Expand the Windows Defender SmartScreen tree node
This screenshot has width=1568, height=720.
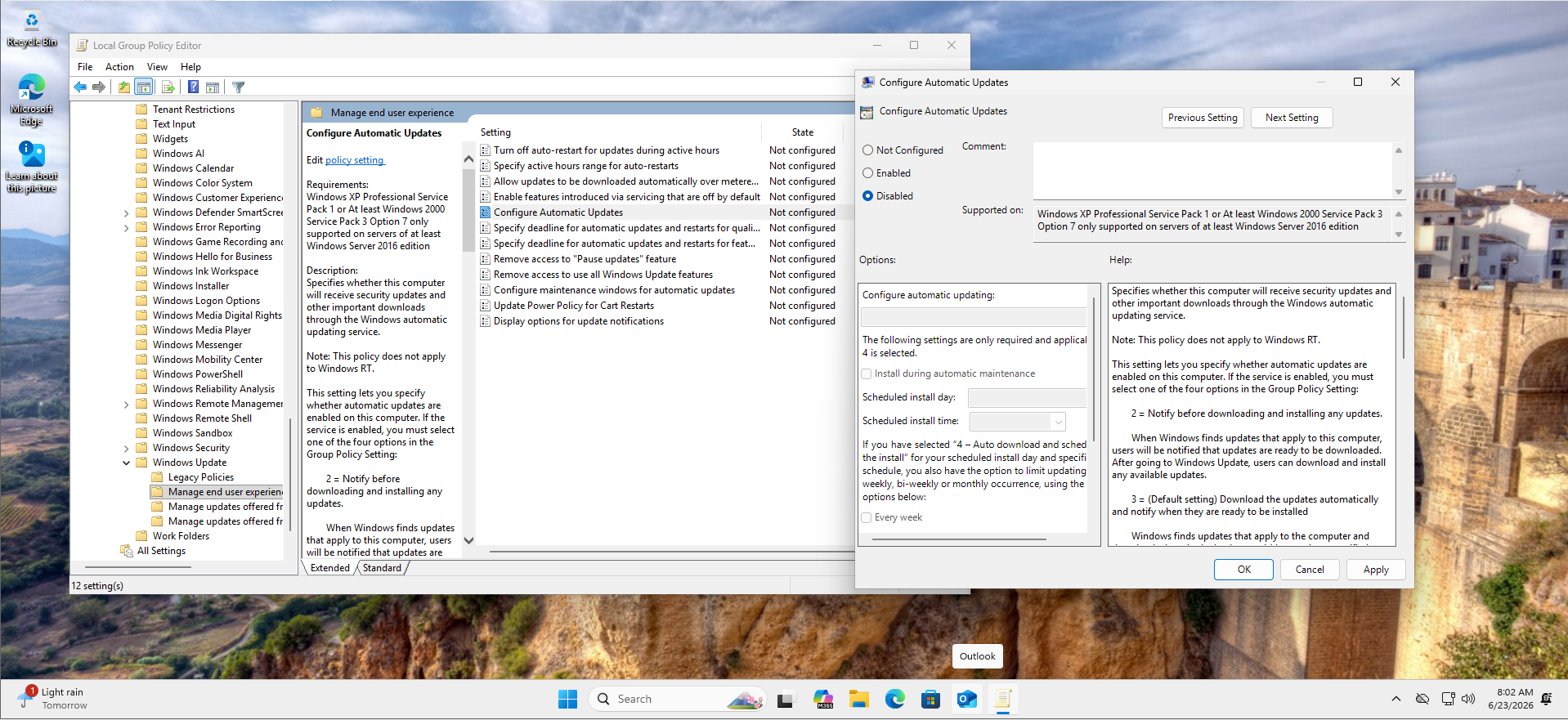point(127,213)
